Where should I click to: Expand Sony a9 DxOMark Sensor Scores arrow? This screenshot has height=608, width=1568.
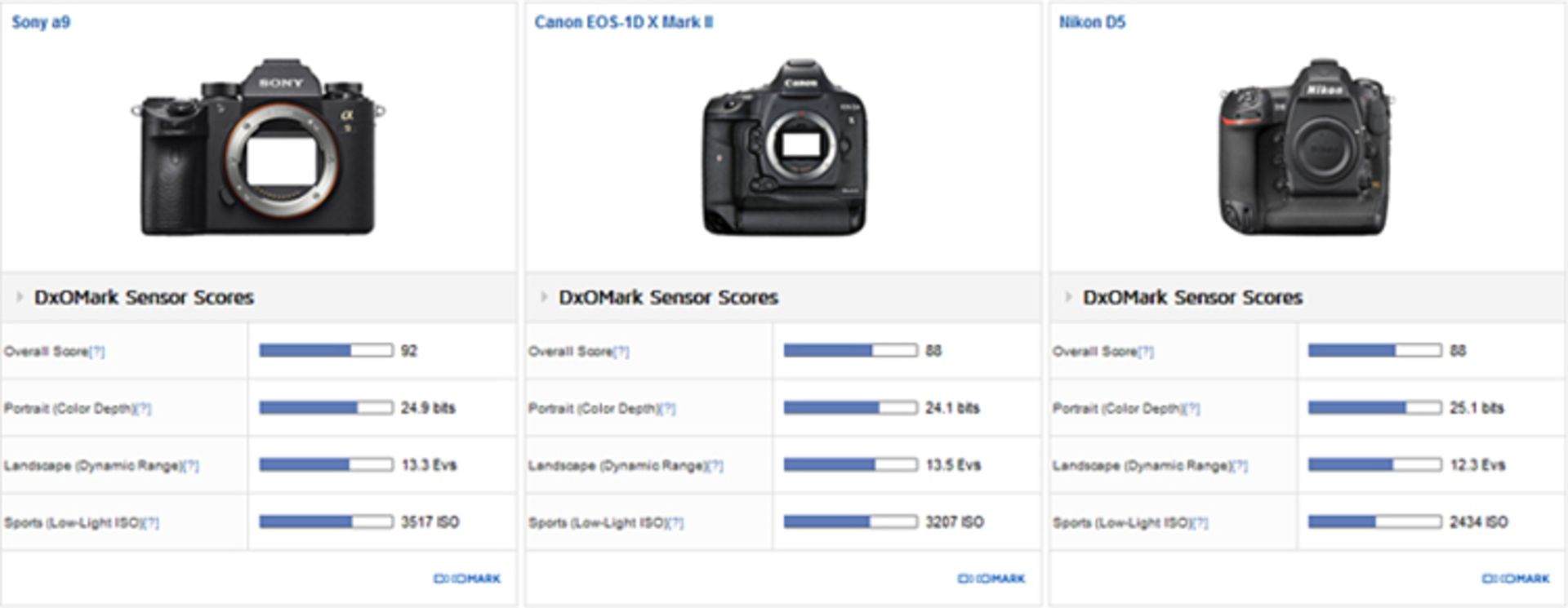coord(20,297)
